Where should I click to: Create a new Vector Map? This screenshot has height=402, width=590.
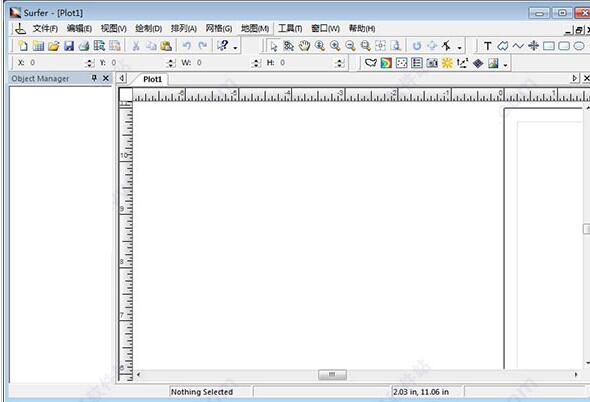[x=462, y=63]
